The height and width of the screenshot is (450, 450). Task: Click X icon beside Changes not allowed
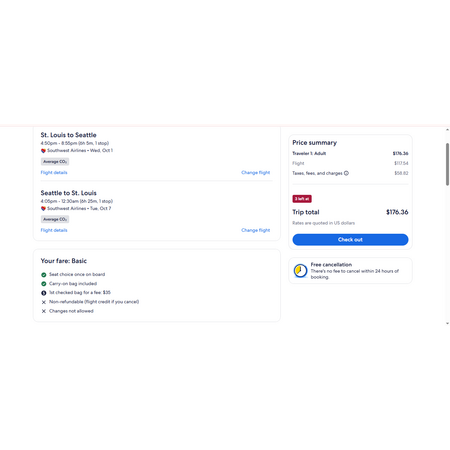(x=44, y=311)
